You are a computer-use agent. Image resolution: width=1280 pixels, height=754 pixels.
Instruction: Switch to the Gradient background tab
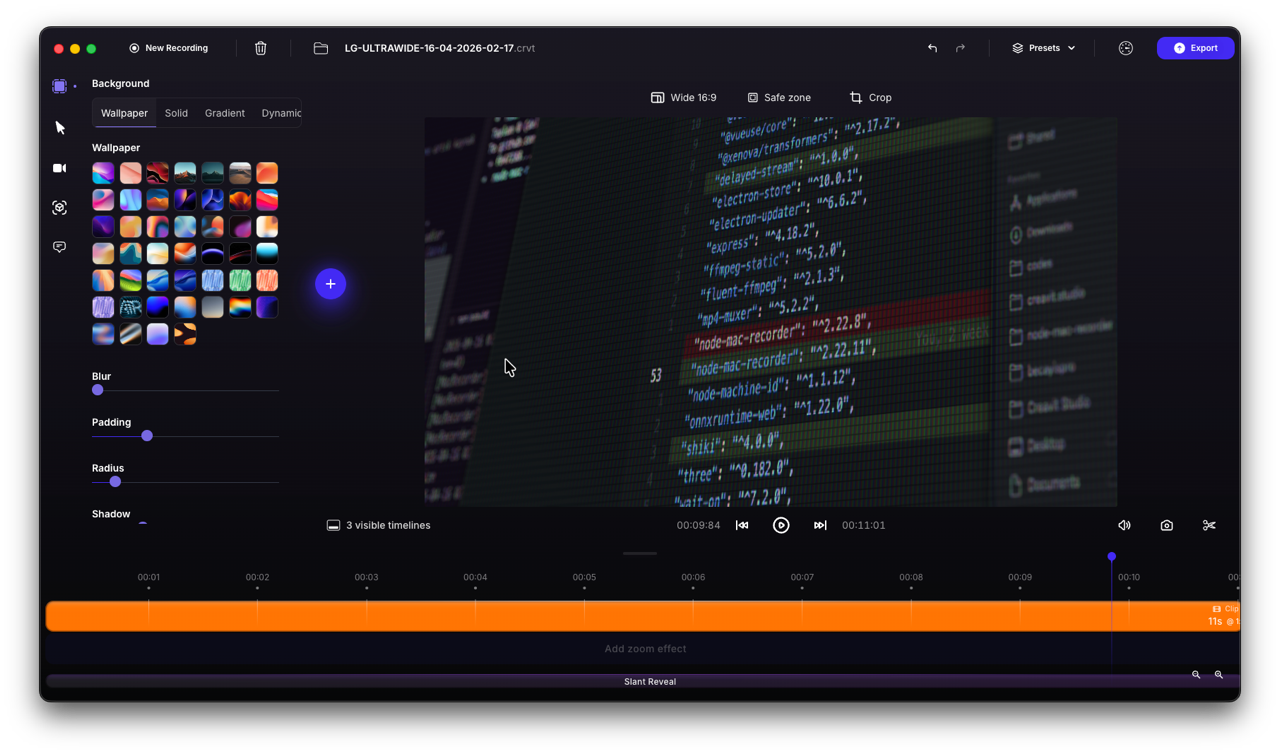(x=224, y=113)
